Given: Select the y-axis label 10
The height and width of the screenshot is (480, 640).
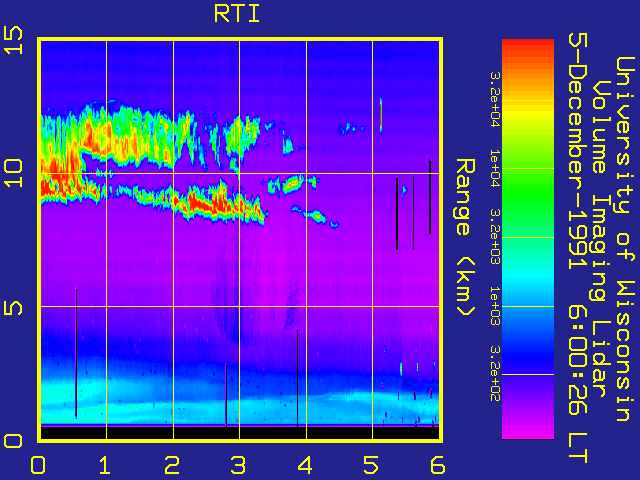Looking at the screenshot, I should pyautogui.click(x=13, y=173).
